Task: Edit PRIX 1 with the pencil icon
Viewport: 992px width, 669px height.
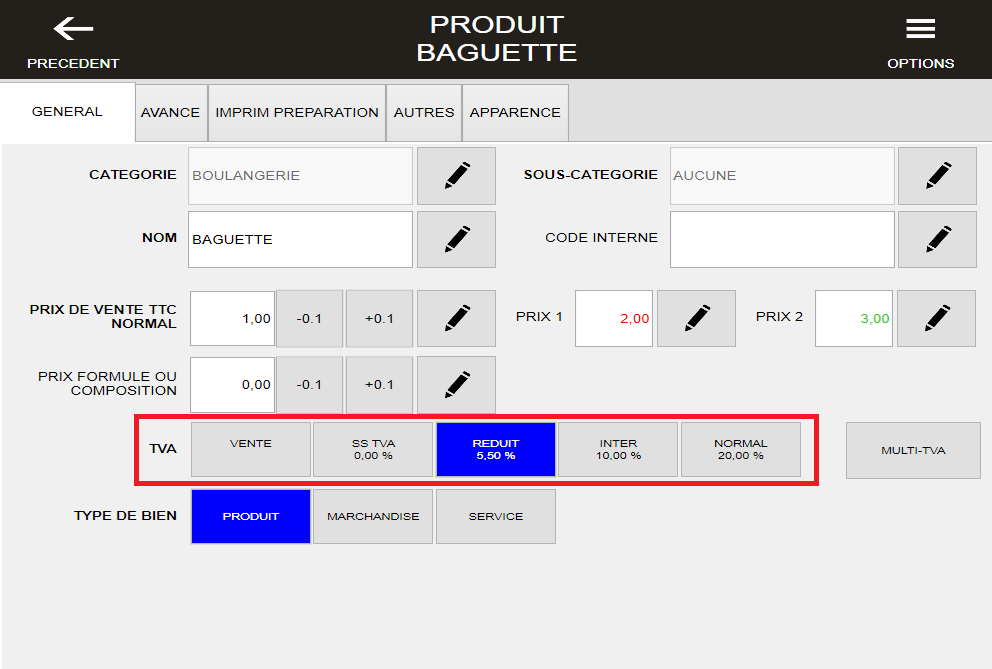Action: click(x=697, y=318)
